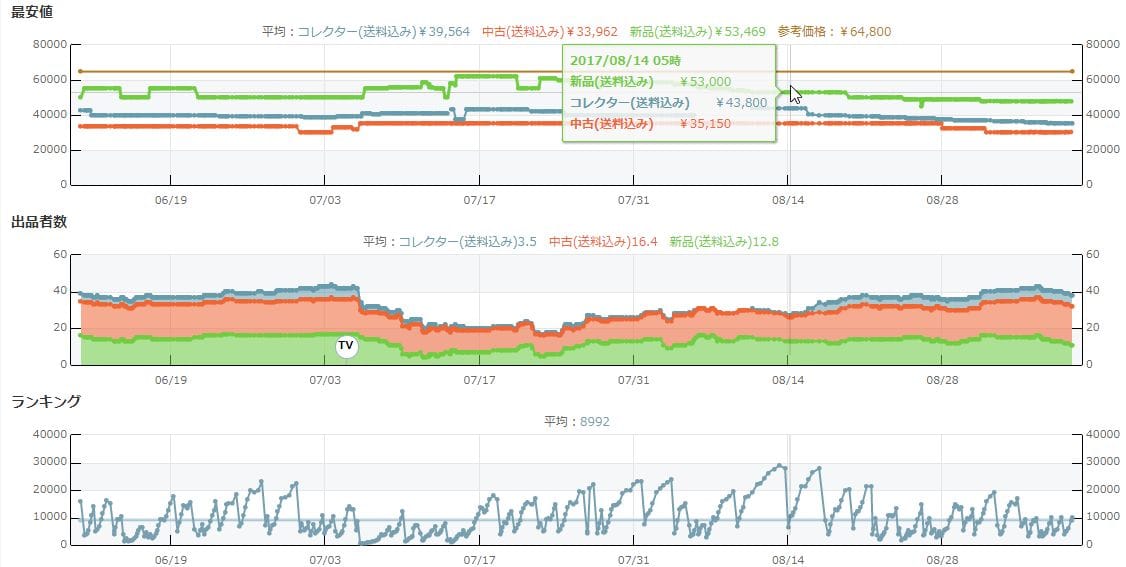Screen dimensions: 1126x567
Task: Click the 最安値 chart heading
Action: (32, 11)
